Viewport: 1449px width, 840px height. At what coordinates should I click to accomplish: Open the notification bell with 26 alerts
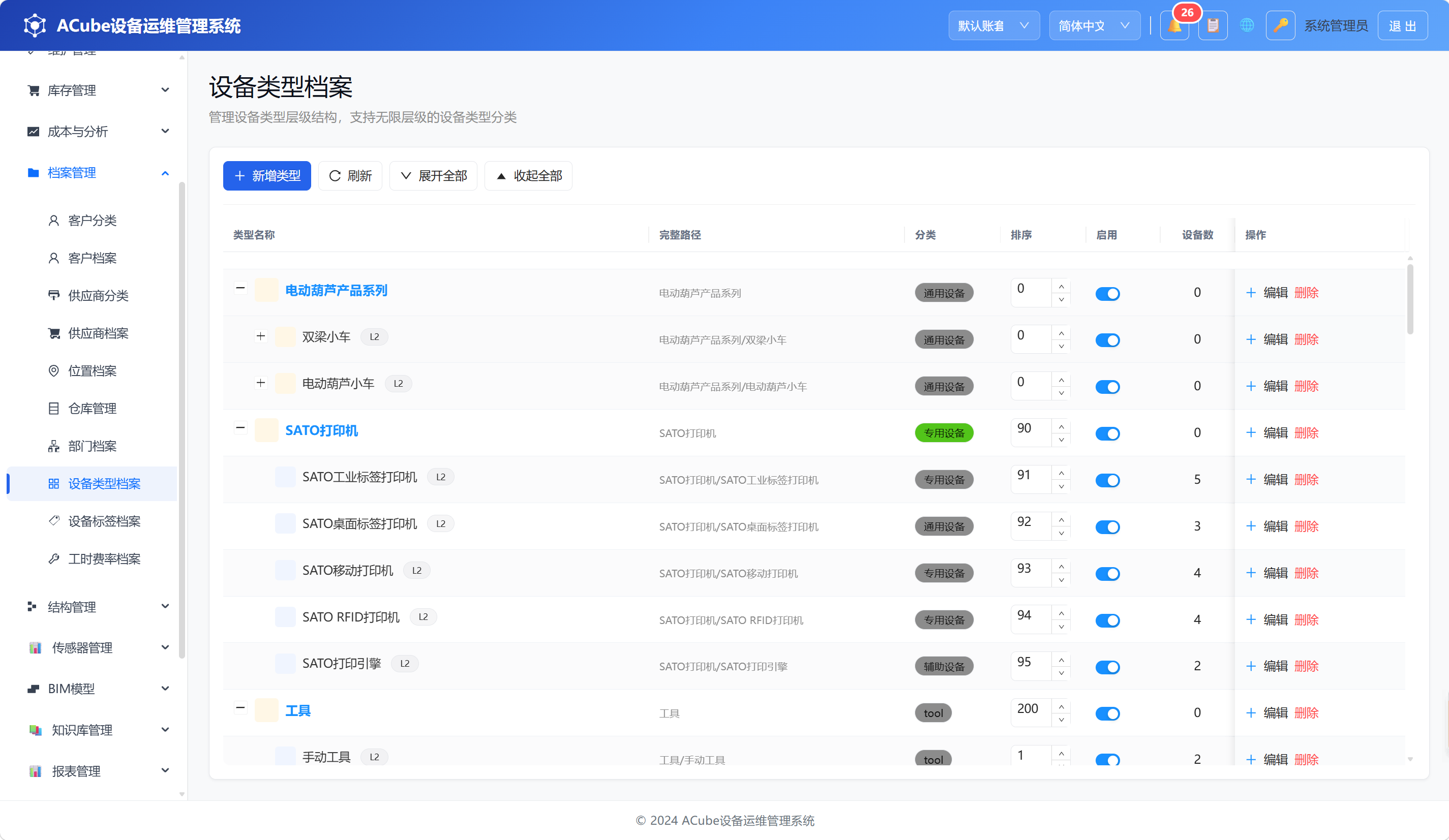coord(1174,26)
